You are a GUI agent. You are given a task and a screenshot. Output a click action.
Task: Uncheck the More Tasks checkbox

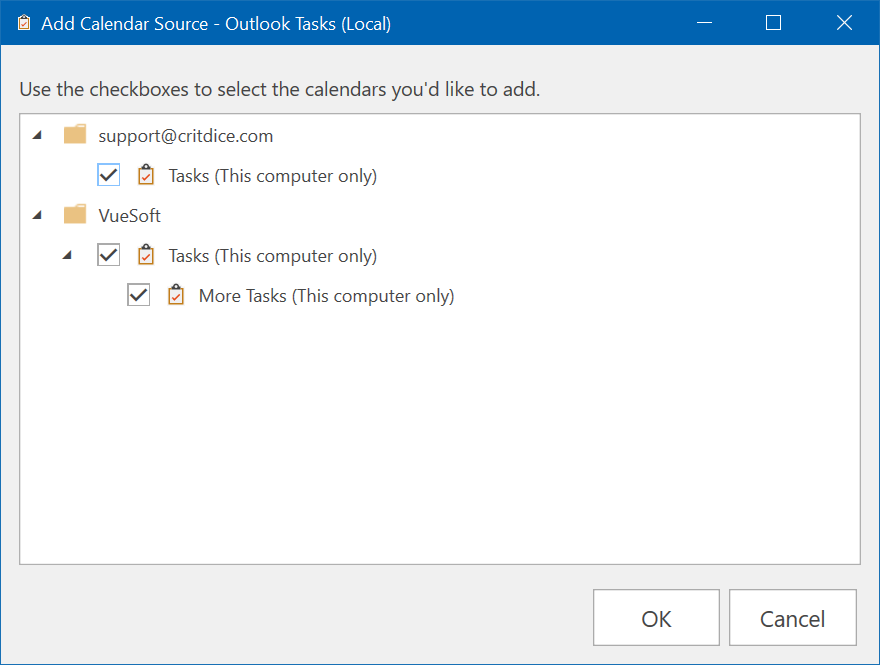(x=138, y=295)
